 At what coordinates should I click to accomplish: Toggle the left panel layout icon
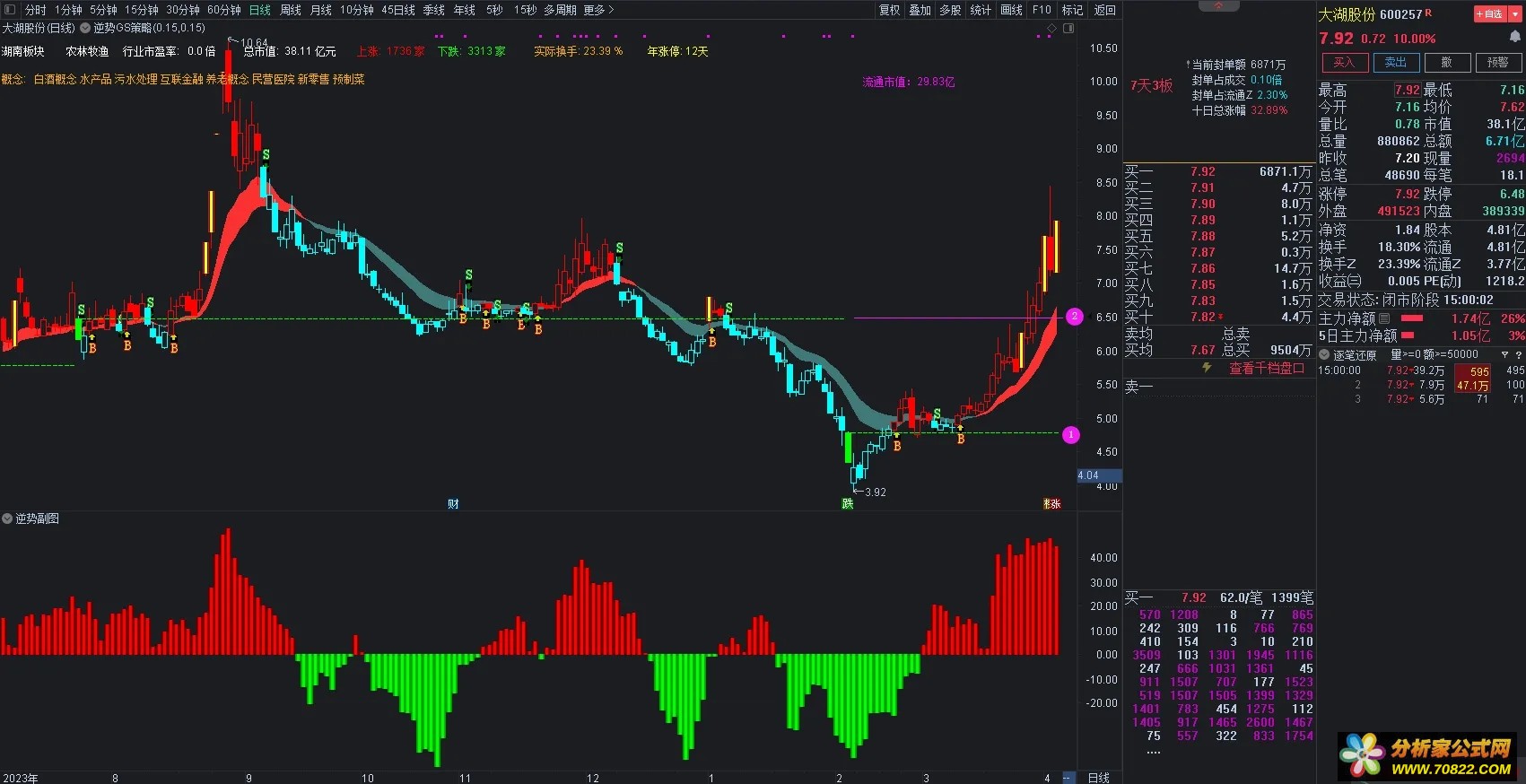pos(10,10)
